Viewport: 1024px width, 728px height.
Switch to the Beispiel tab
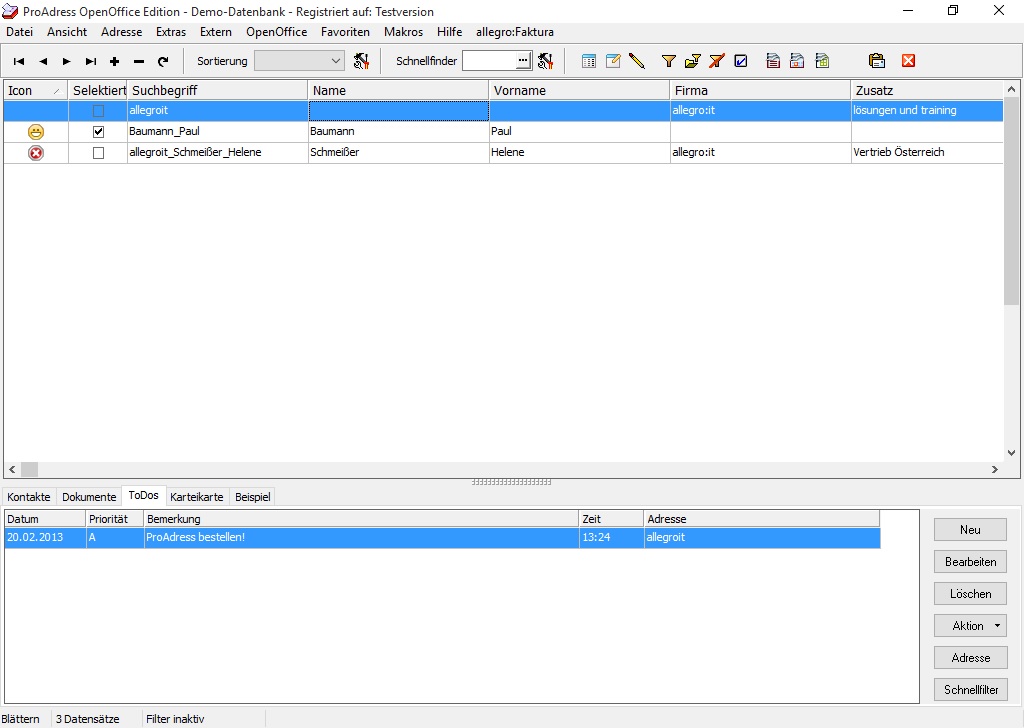(x=253, y=497)
